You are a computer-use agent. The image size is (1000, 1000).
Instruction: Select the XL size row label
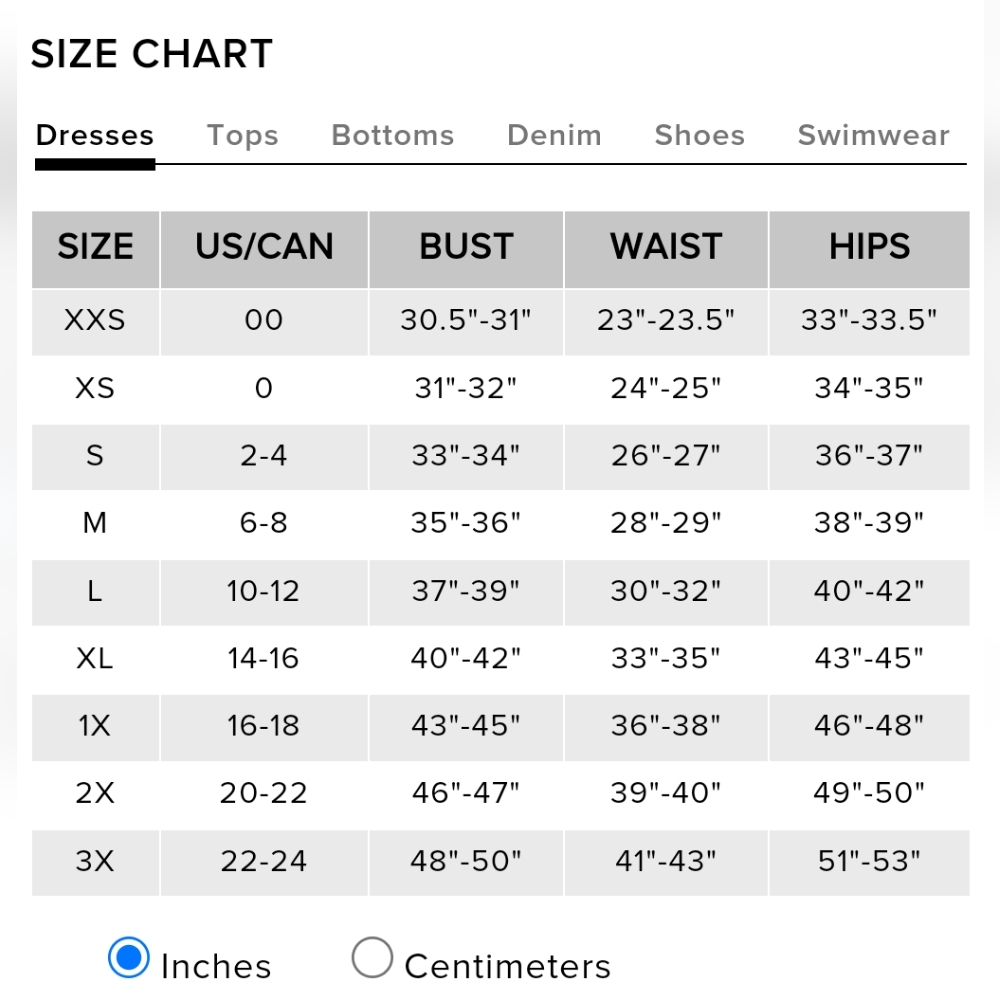95,658
